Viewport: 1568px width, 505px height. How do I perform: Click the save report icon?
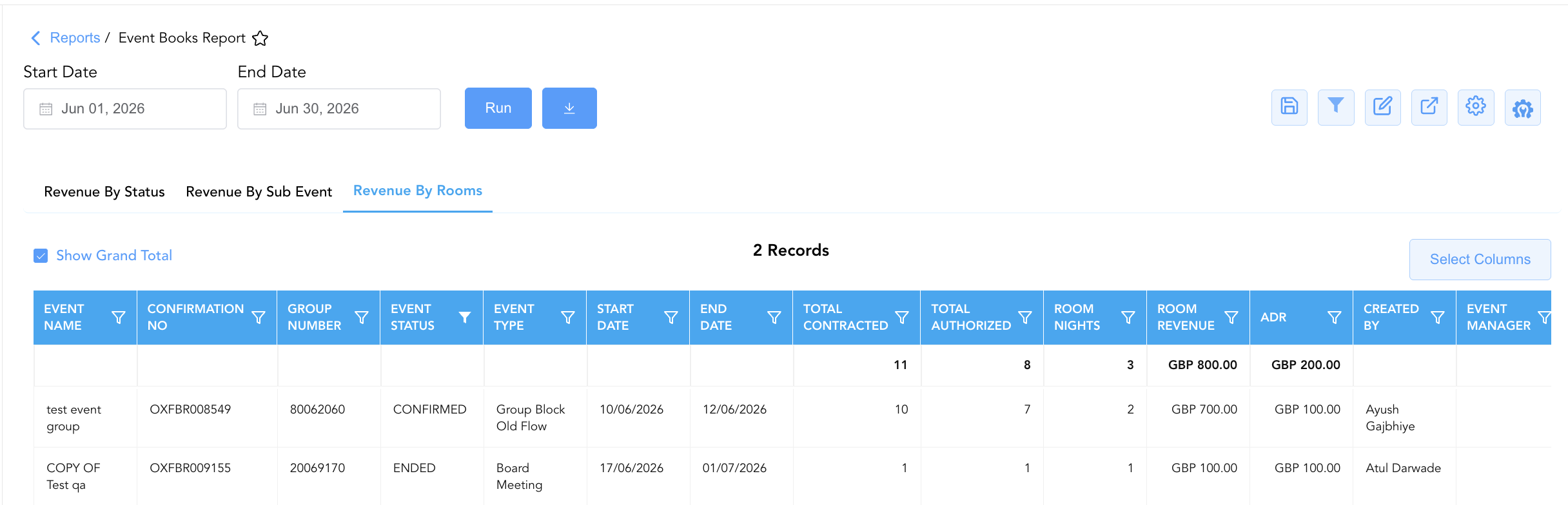[1289, 107]
